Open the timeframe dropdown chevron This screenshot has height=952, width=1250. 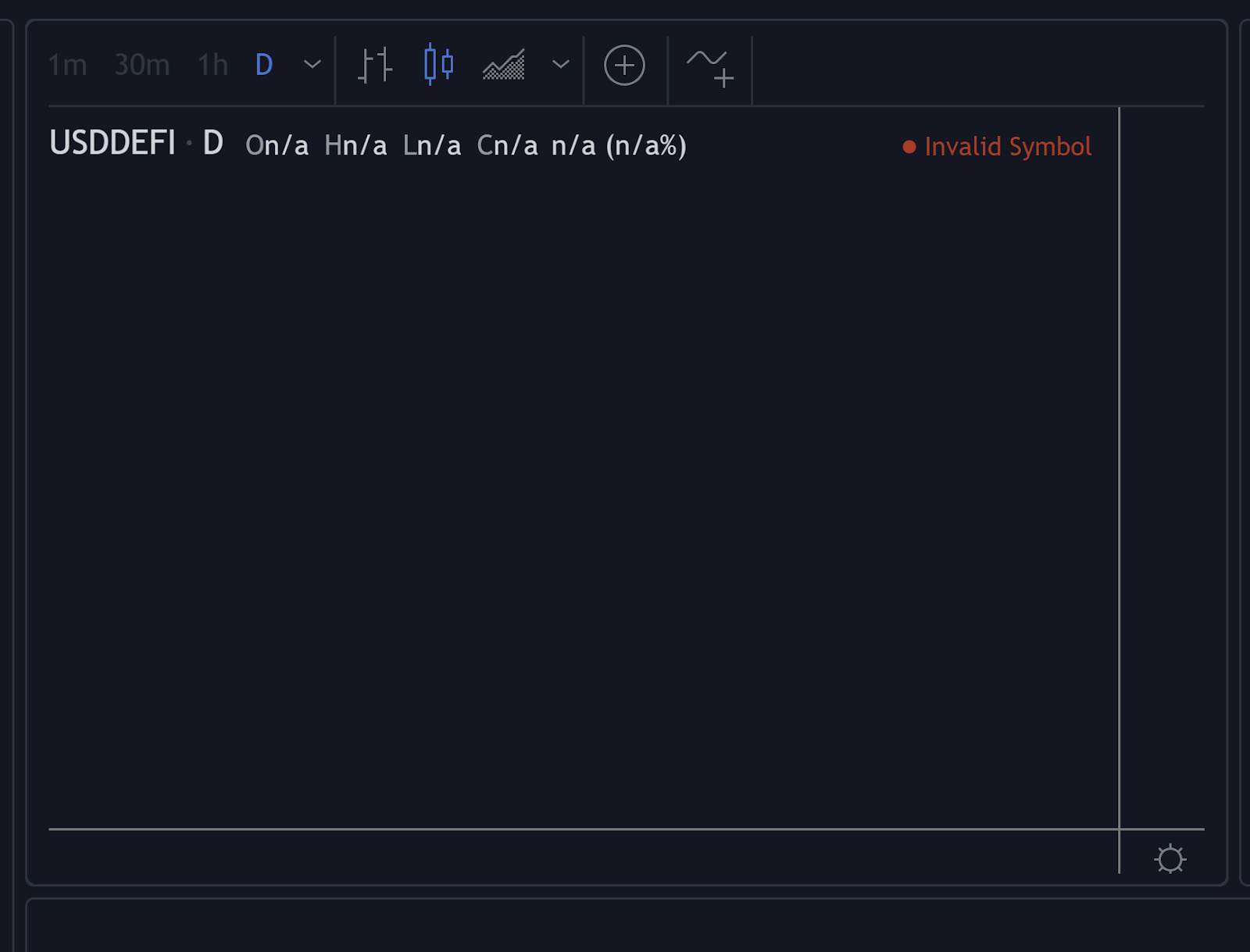(312, 64)
